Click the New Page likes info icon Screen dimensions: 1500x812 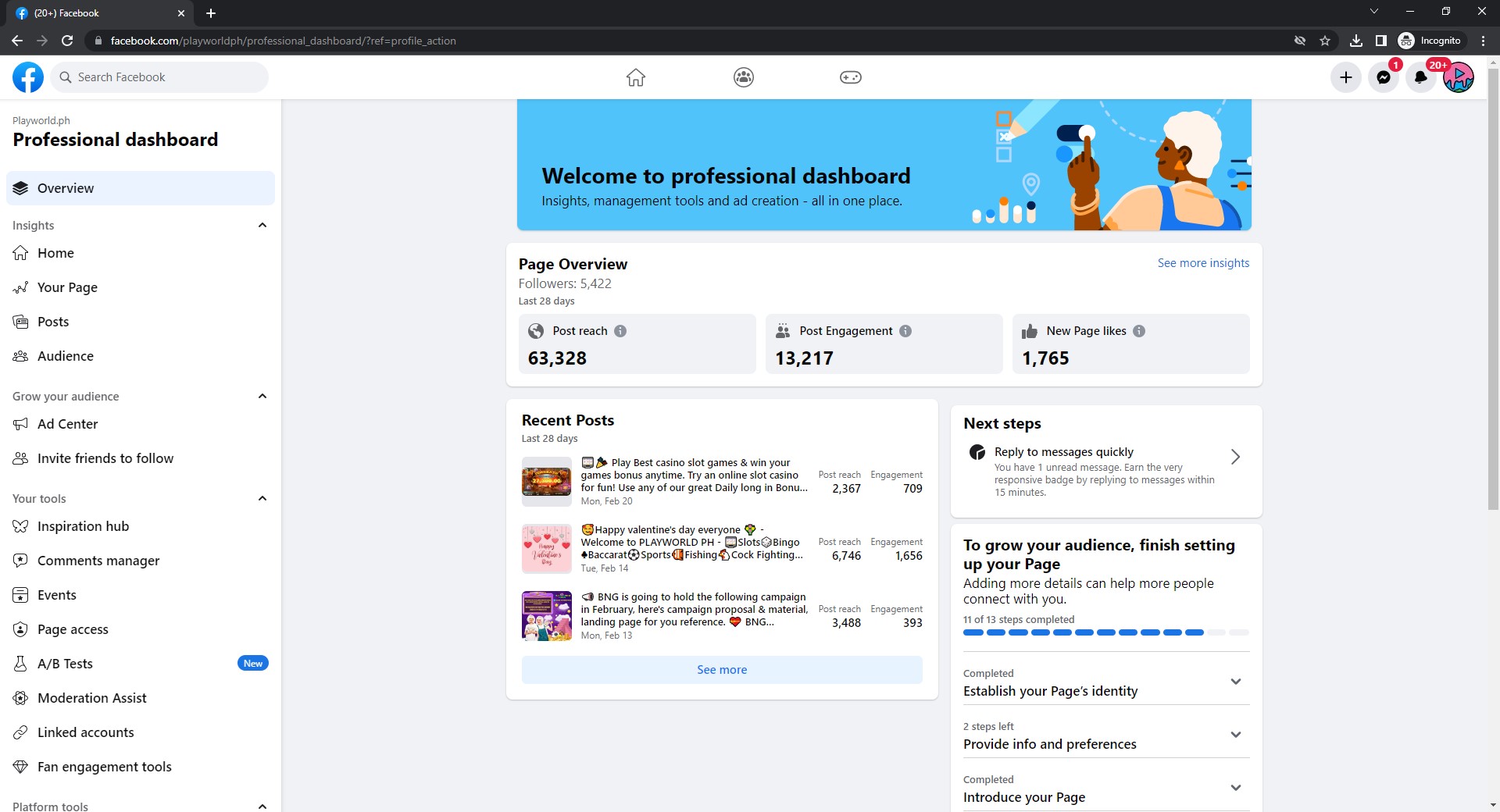click(1139, 331)
